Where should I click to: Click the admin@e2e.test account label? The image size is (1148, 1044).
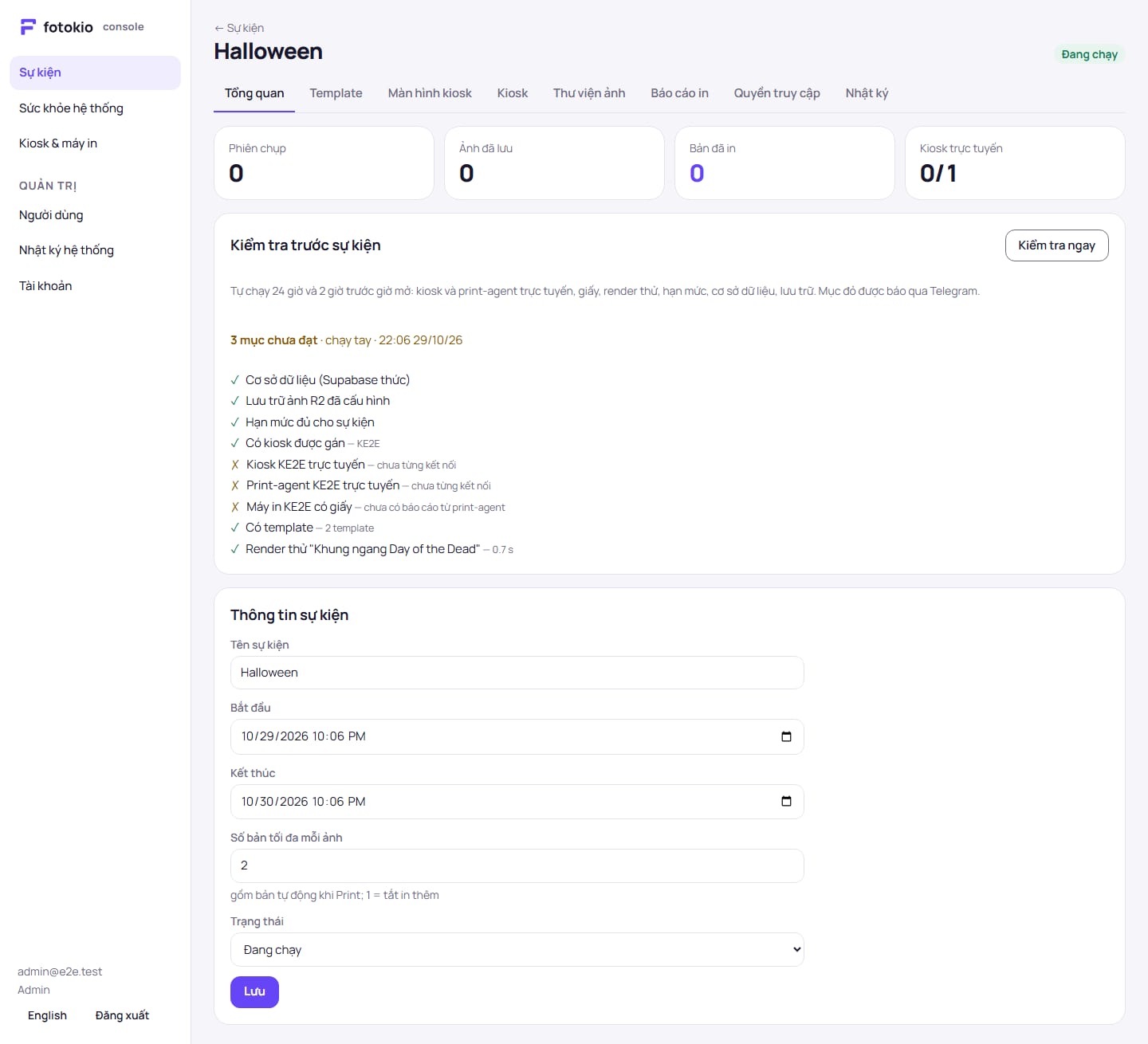pyautogui.click(x=60, y=971)
